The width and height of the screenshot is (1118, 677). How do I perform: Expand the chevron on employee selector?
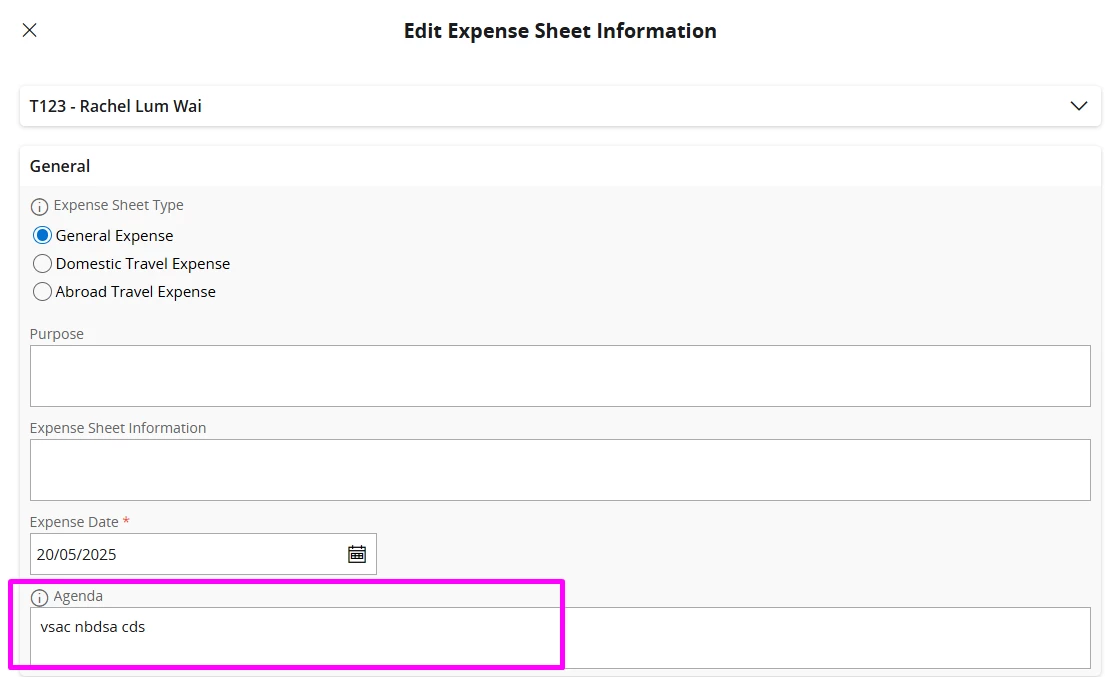(x=1078, y=106)
